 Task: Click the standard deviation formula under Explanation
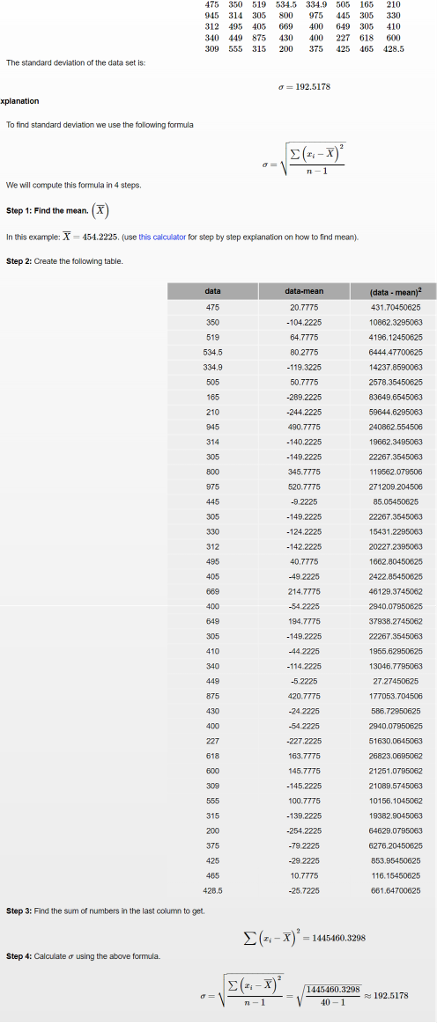[x=304, y=161]
